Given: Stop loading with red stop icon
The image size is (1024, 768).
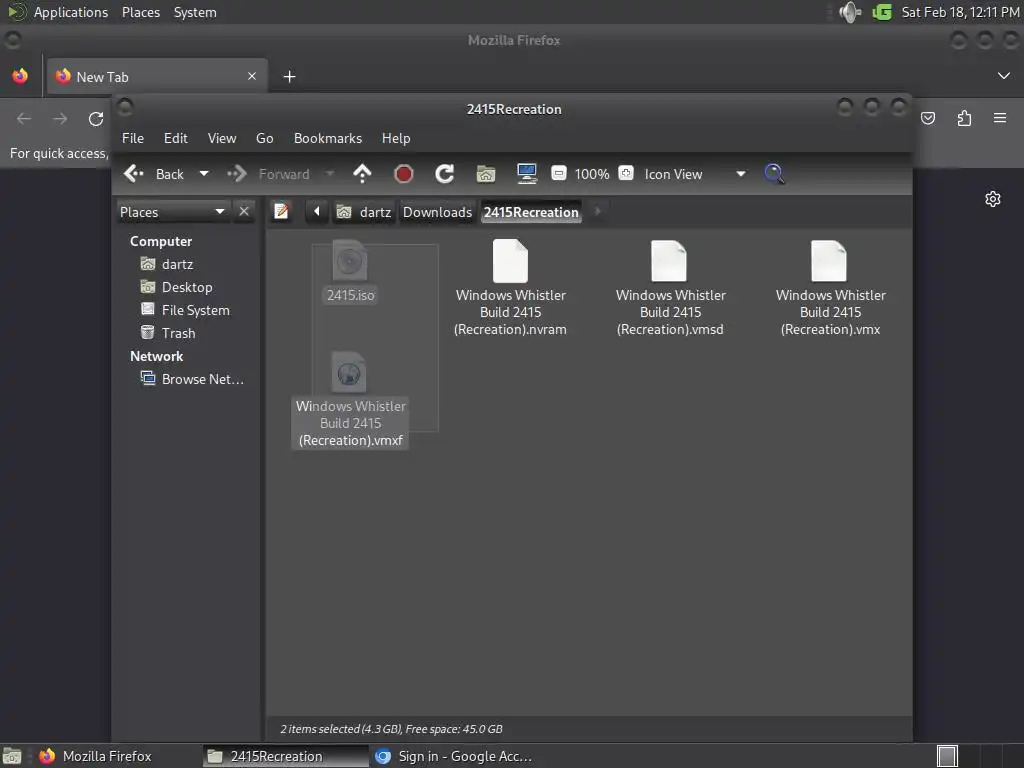Looking at the screenshot, I should [404, 174].
